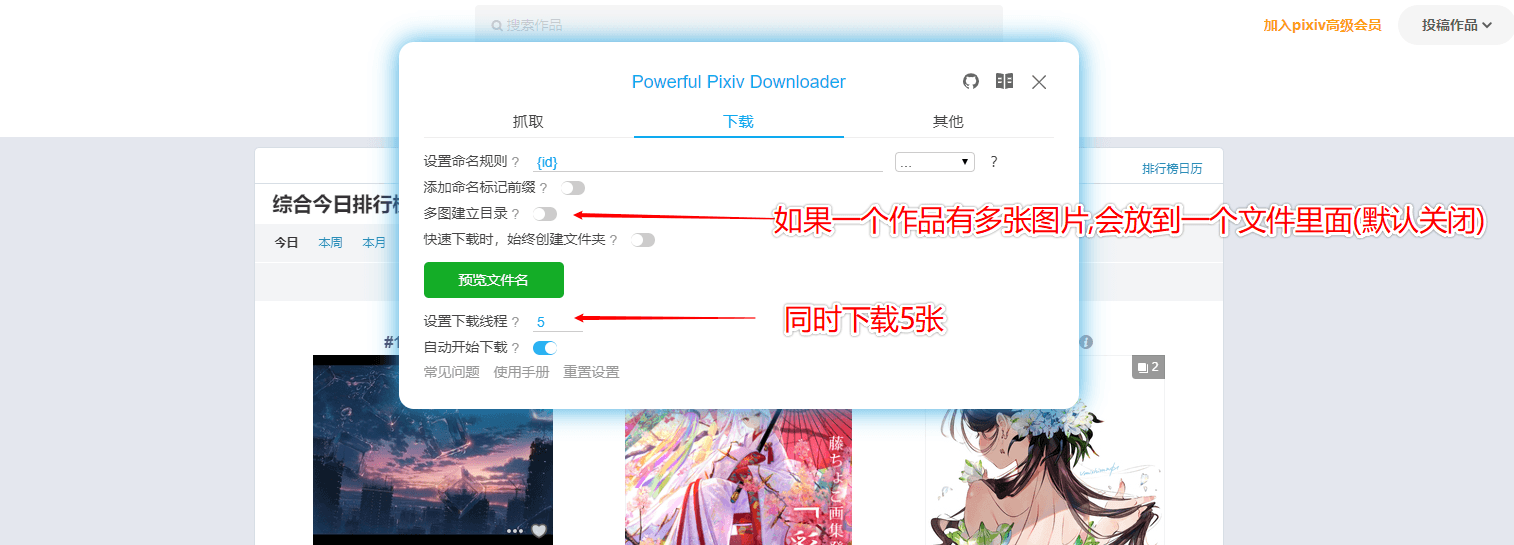1514x545 pixels.
Task: Click the help question mark after naming dropdown
Action: click(x=994, y=161)
